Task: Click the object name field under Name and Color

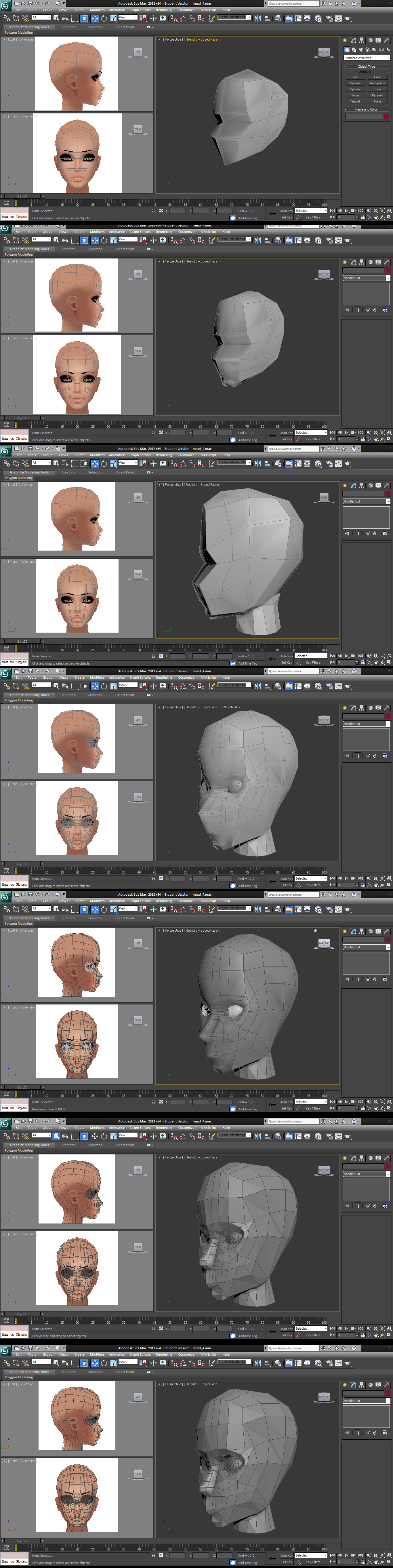Action: 364,117
